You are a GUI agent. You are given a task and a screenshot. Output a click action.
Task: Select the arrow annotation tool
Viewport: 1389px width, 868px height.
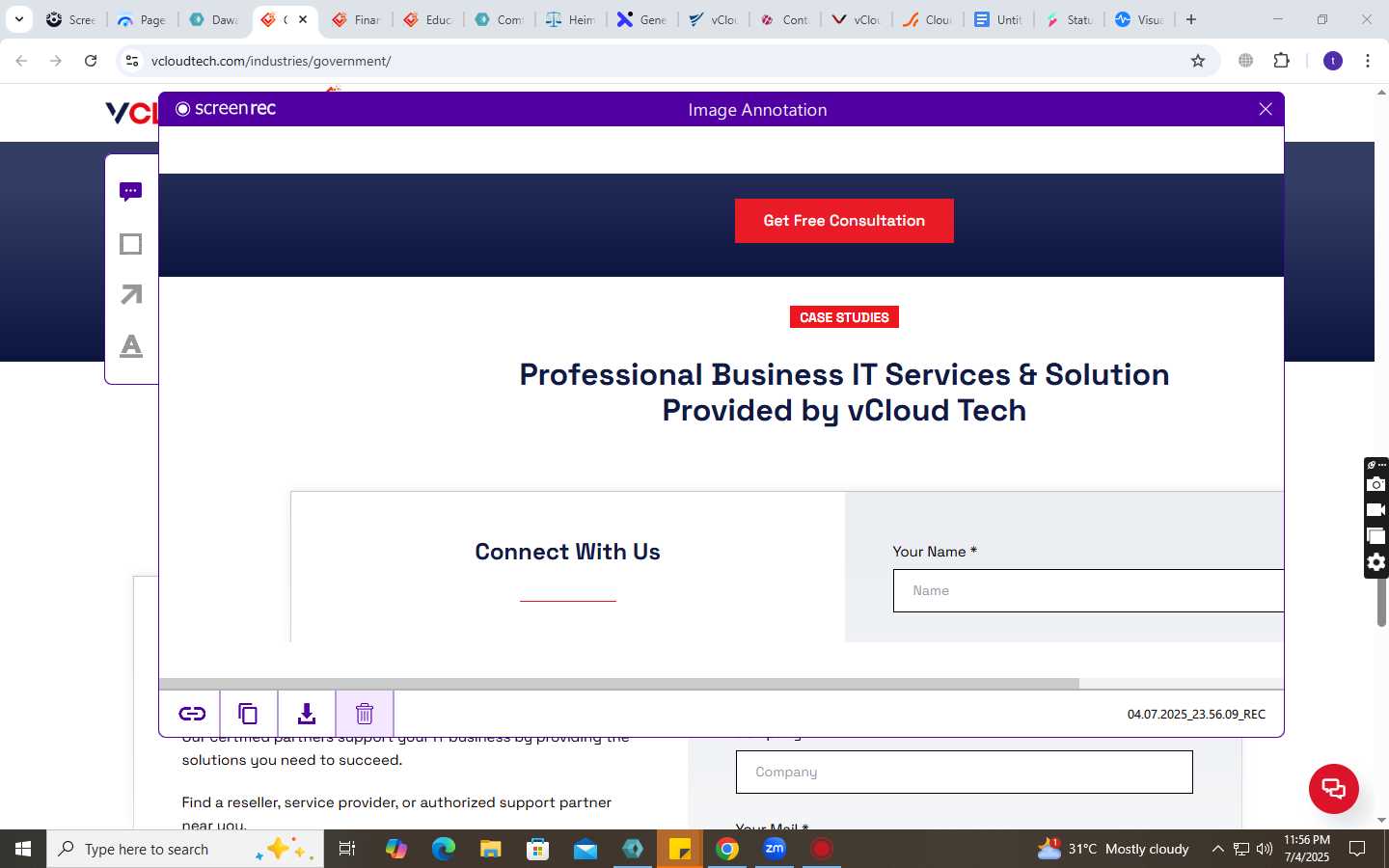pyautogui.click(x=131, y=294)
